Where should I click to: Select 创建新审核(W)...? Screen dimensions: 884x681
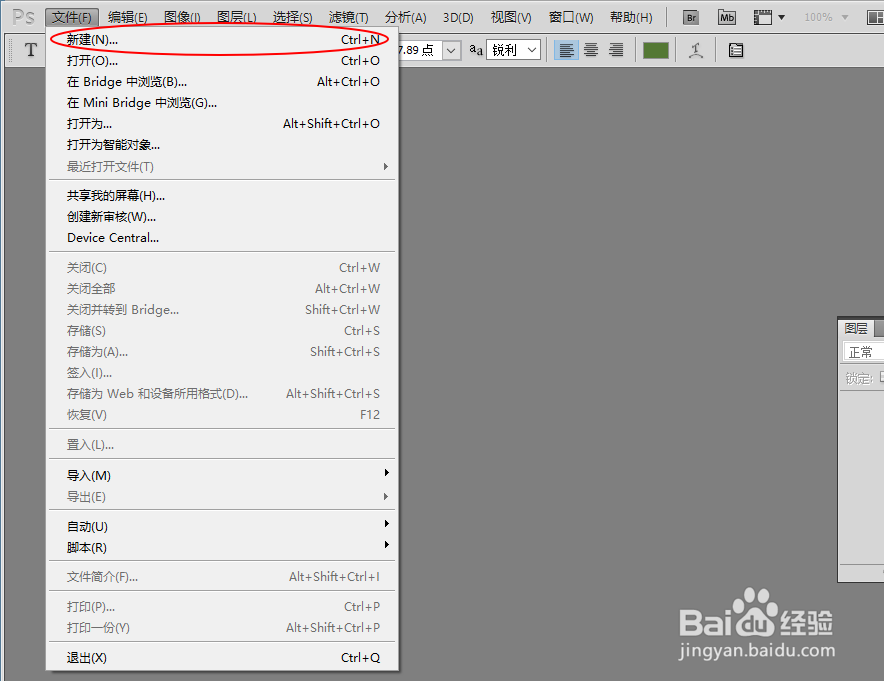click(x=222, y=216)
